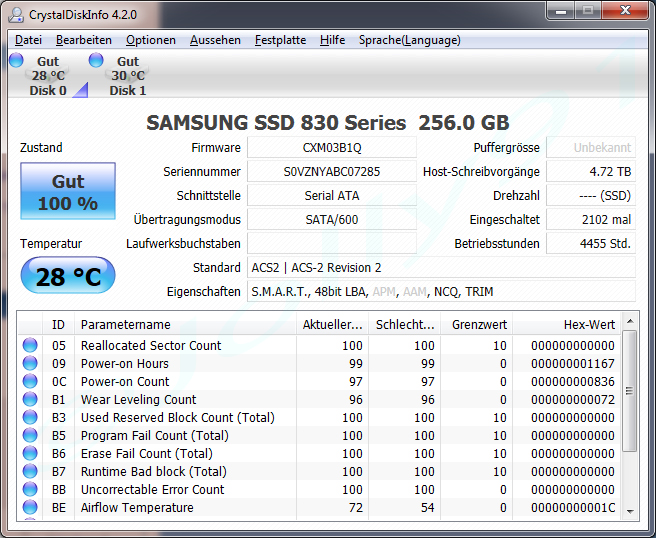Screen dimensions: 656x538
Task: Click the Standard field ACS2 | ACS-2 Revision 2
Action: (x=441, y=268)
